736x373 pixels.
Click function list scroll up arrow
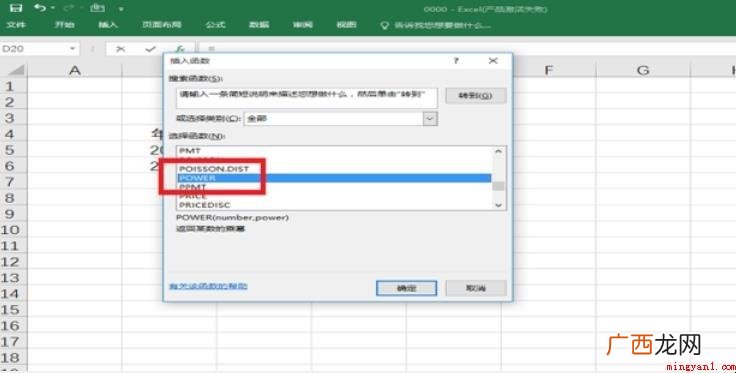point(498,152)
